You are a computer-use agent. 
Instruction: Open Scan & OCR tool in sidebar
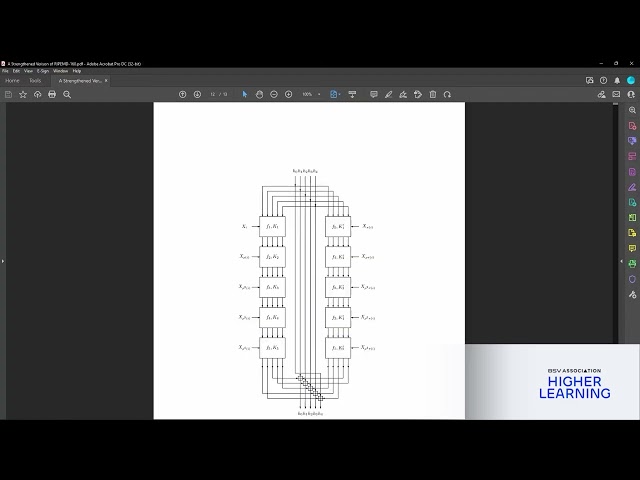pyautogui.click(x=632, y=264)
